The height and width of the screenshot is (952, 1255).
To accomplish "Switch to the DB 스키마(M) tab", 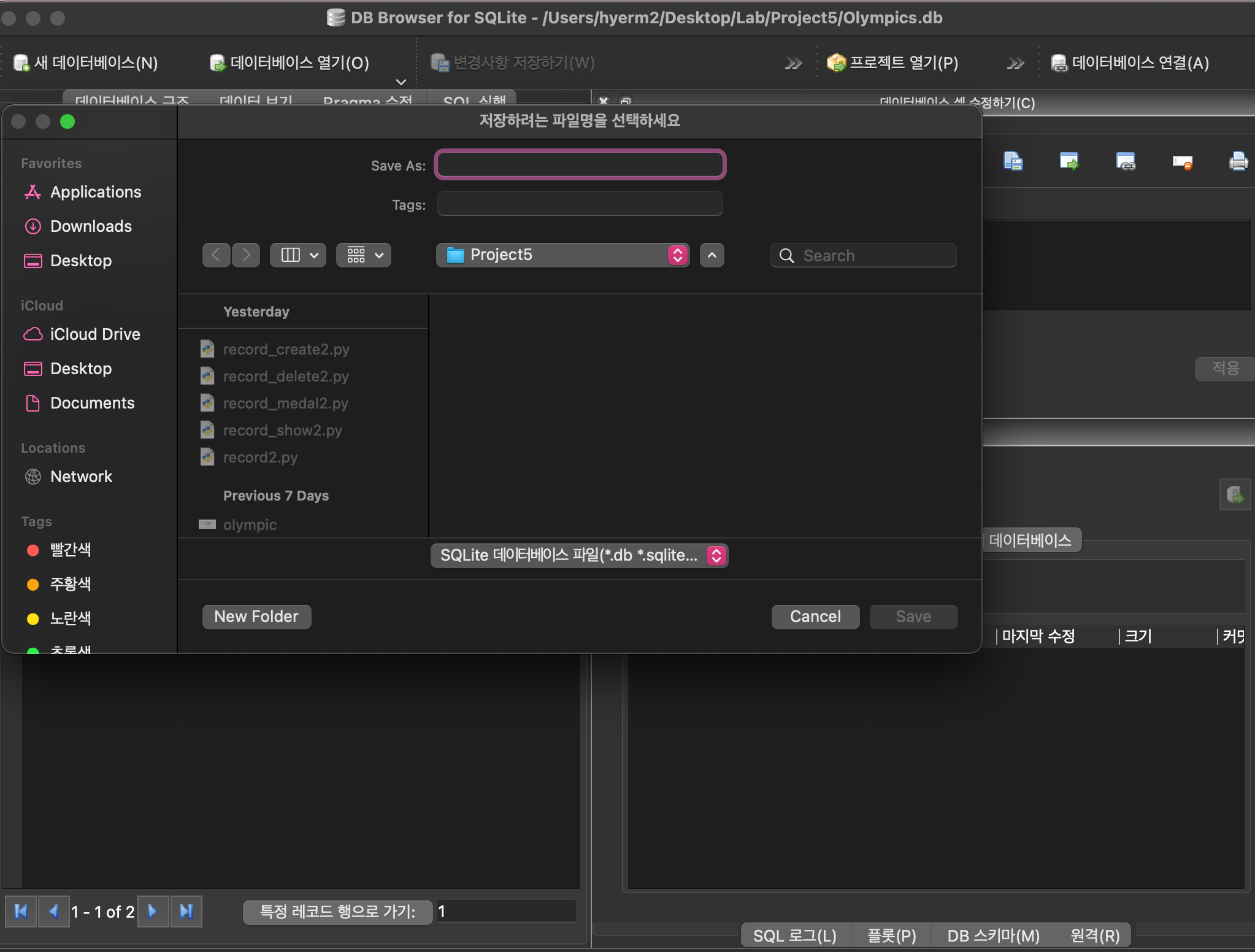I will coord(993,936).
